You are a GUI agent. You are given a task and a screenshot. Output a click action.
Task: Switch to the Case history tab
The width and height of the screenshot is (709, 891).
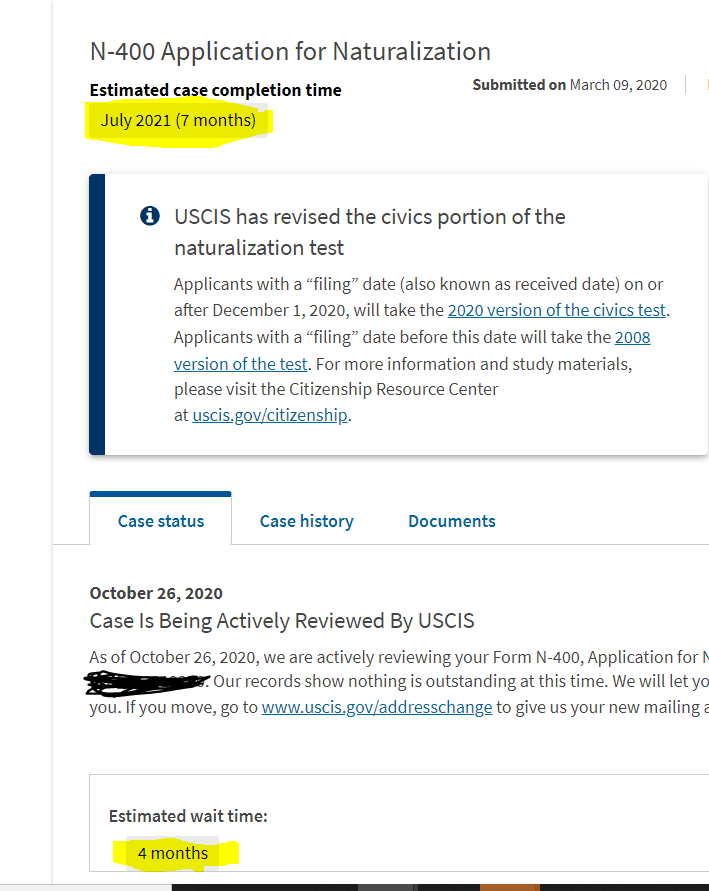(307, 521)
